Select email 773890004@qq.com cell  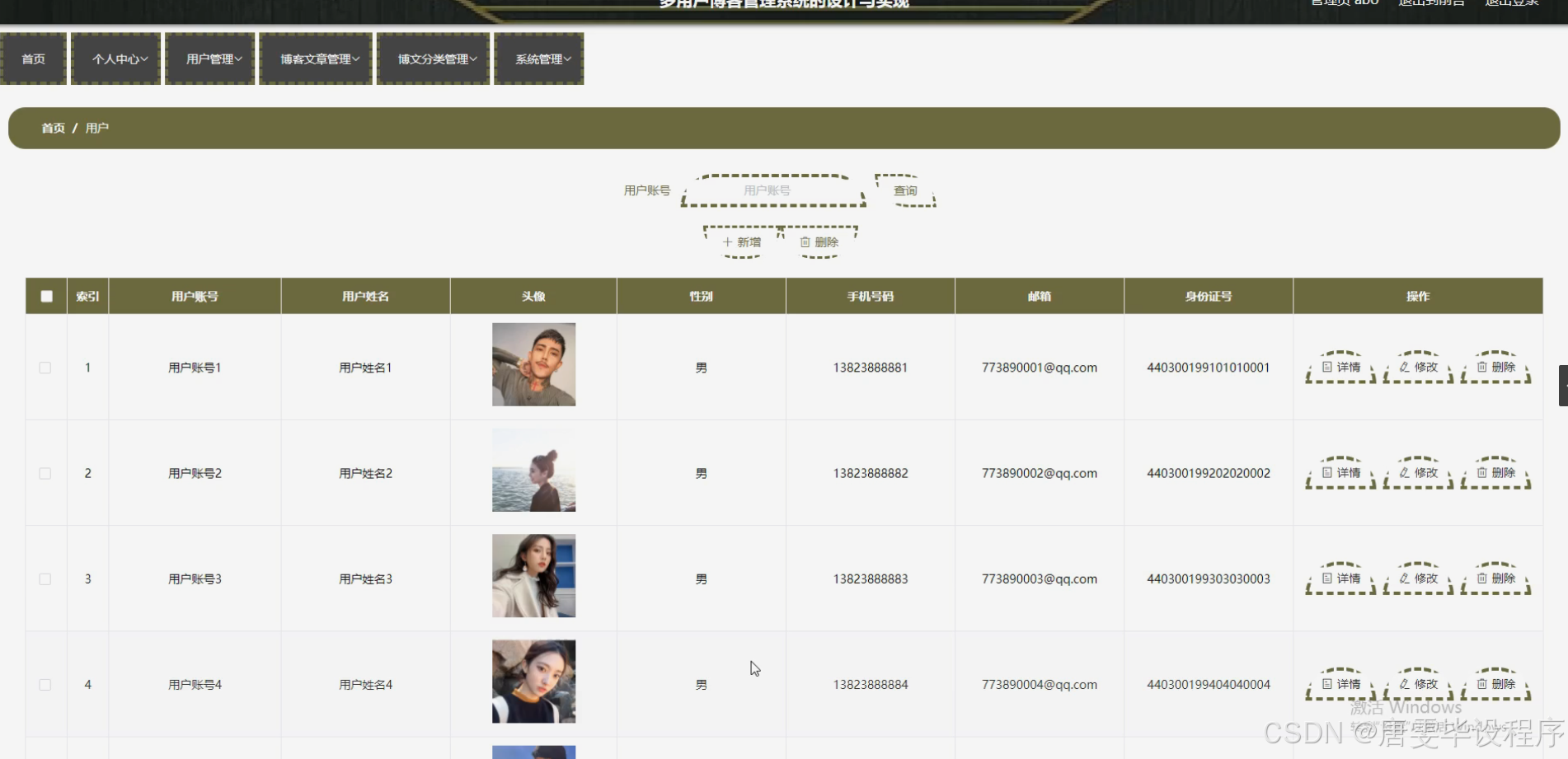pos(1040,684)
